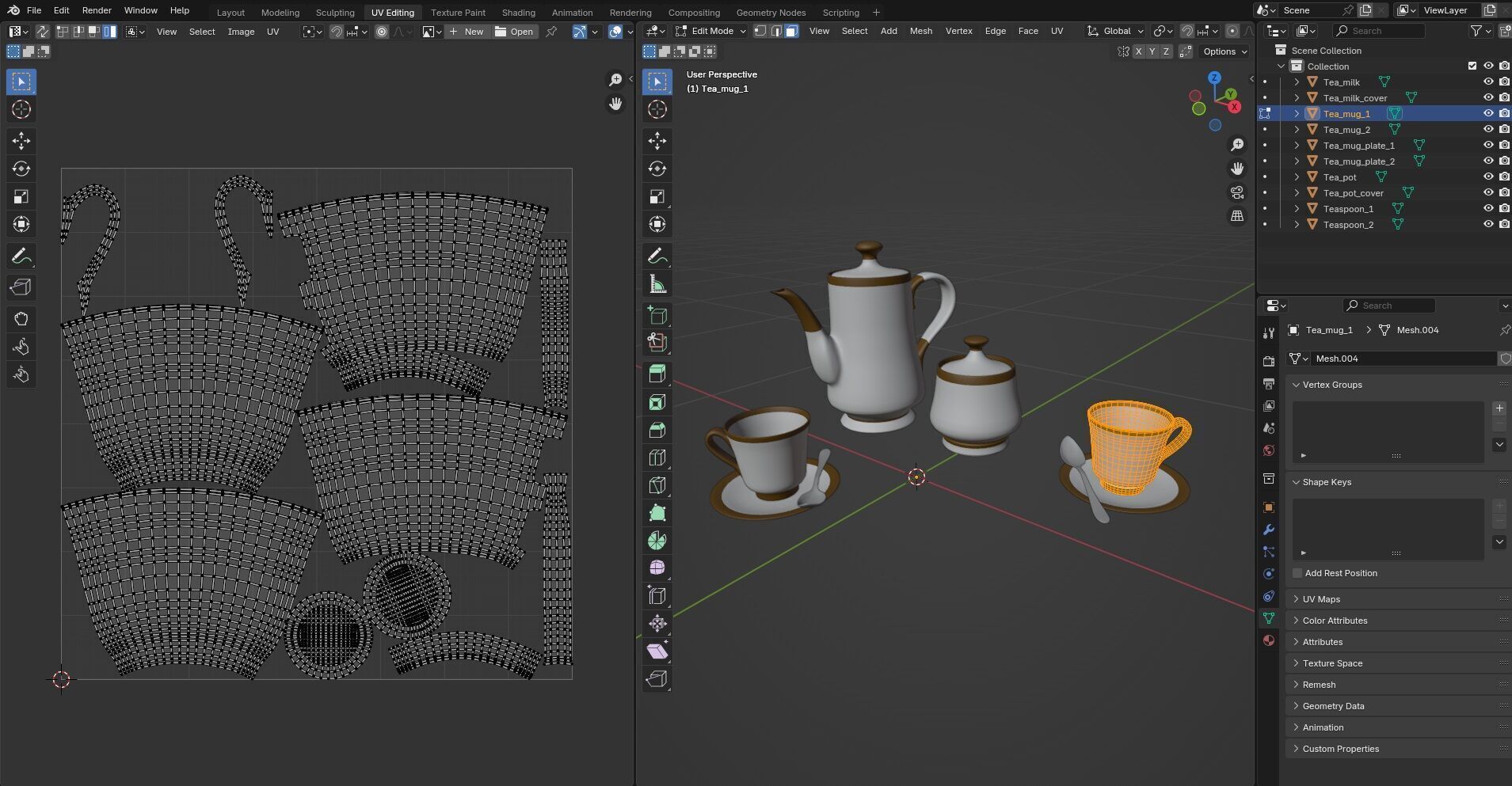
Task: Select the Spin tool
Action: [657, 541]
